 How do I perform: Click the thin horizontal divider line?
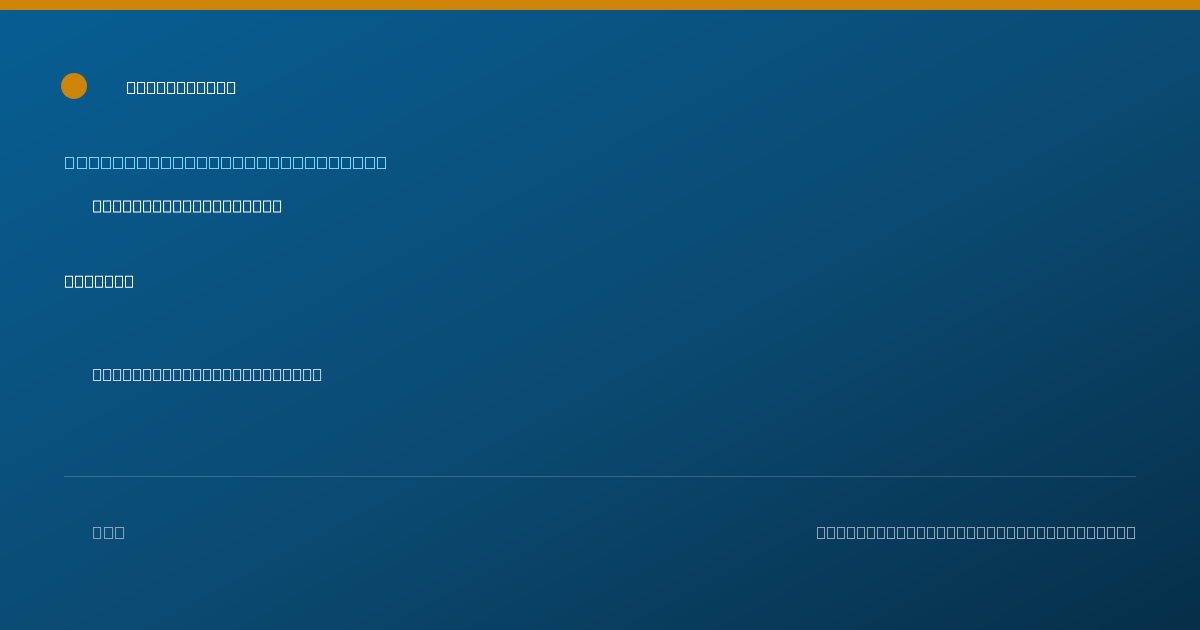point(600,476)
